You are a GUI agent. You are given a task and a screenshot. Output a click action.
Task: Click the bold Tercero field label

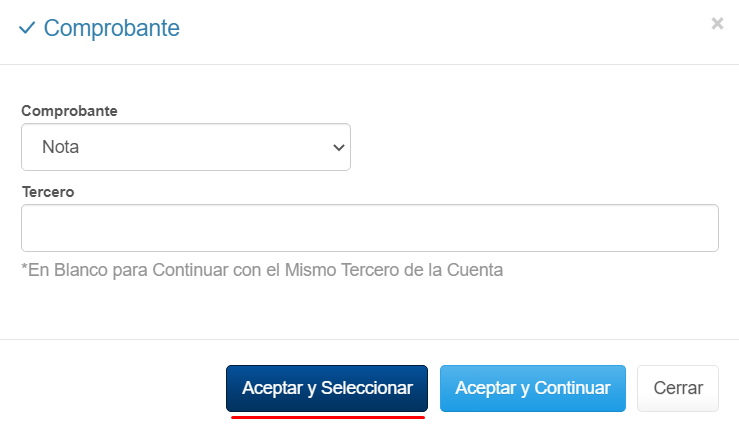(x=48, y=191)
